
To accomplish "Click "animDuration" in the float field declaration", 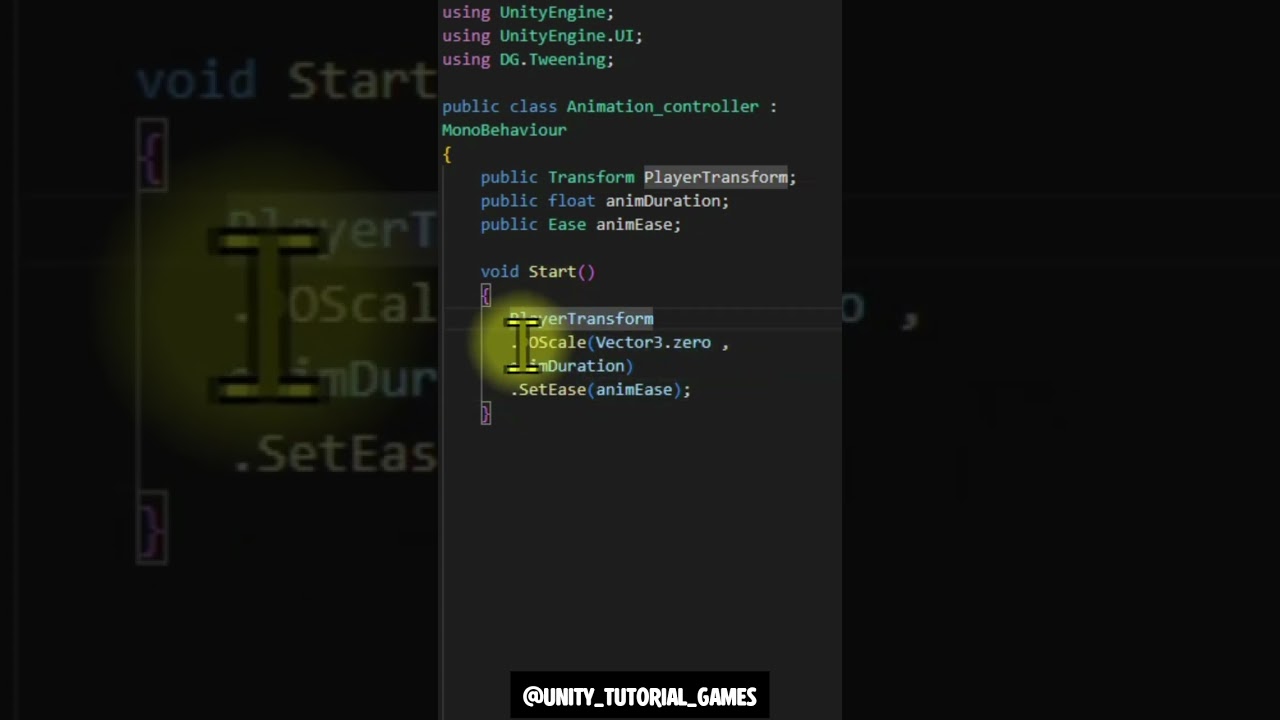I will click(662, 201).
